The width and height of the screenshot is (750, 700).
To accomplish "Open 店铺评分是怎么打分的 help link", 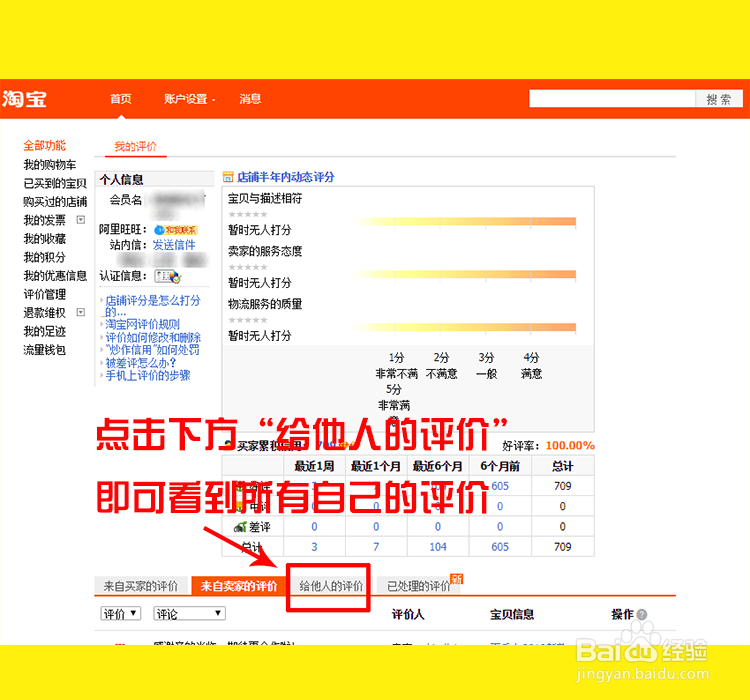I will 153,306.
